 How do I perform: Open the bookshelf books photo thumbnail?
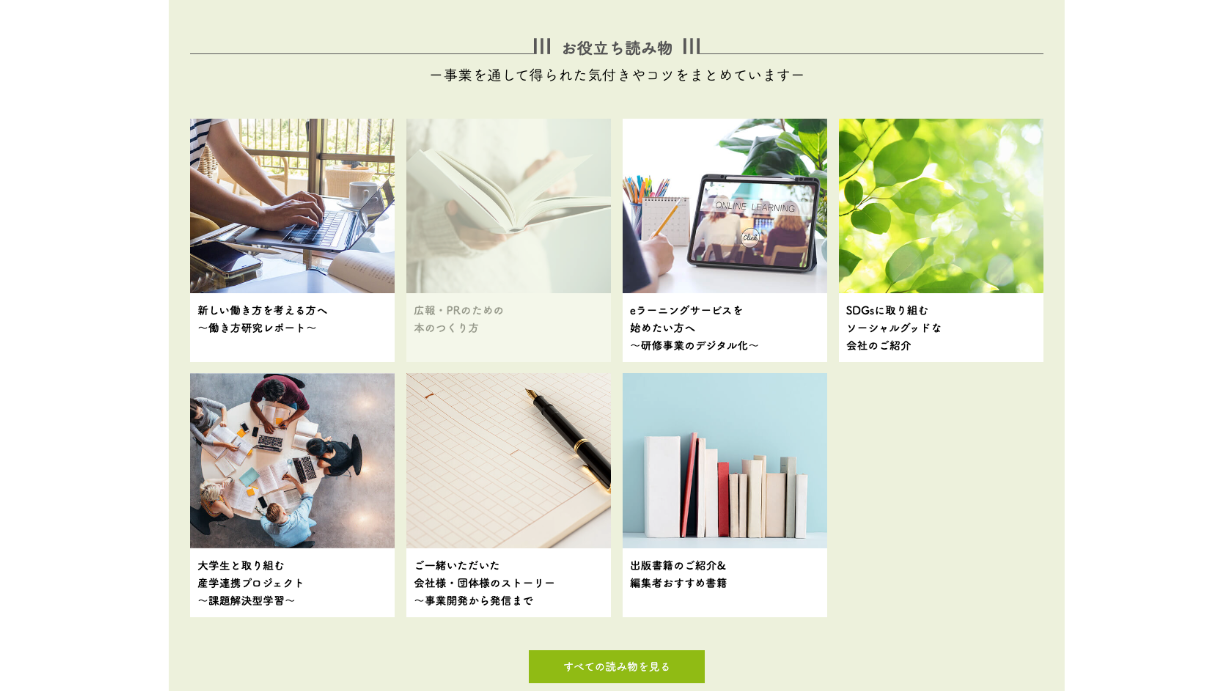725,461
